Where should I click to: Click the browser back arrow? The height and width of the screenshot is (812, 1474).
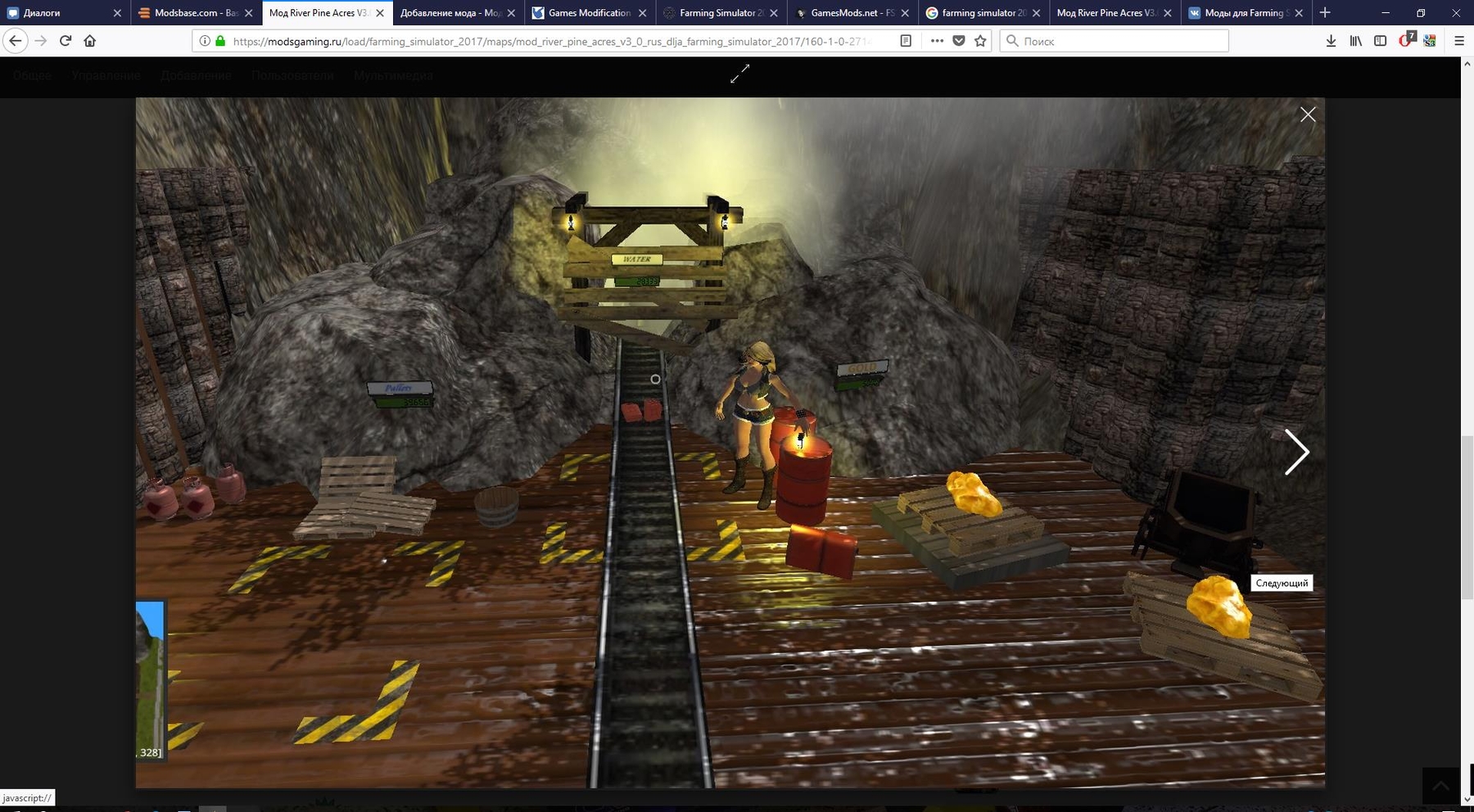tap(16, 41)
